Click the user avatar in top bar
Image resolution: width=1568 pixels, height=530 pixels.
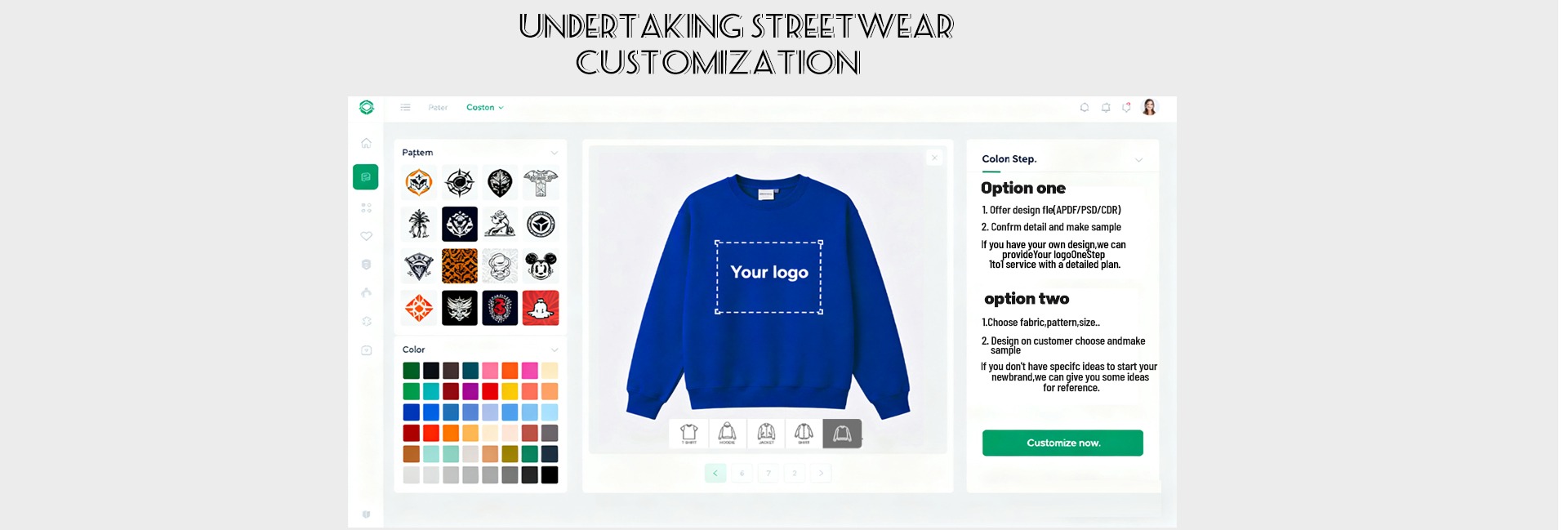click(x=1149, y=107)
